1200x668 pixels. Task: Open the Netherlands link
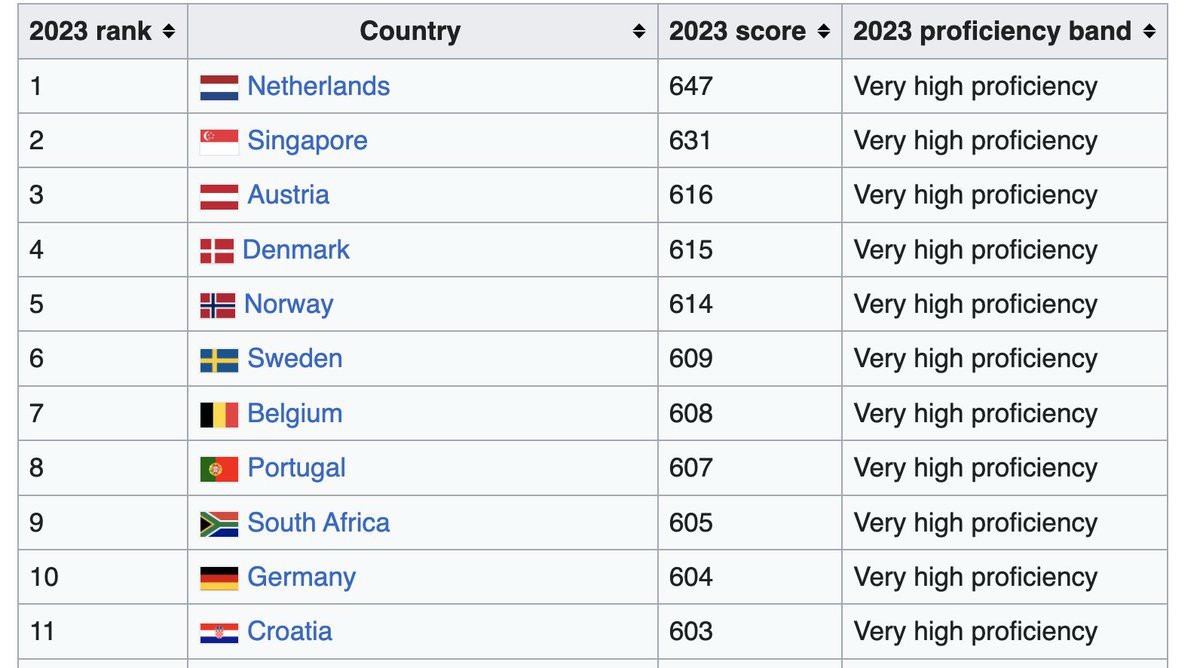pos(318,87)
